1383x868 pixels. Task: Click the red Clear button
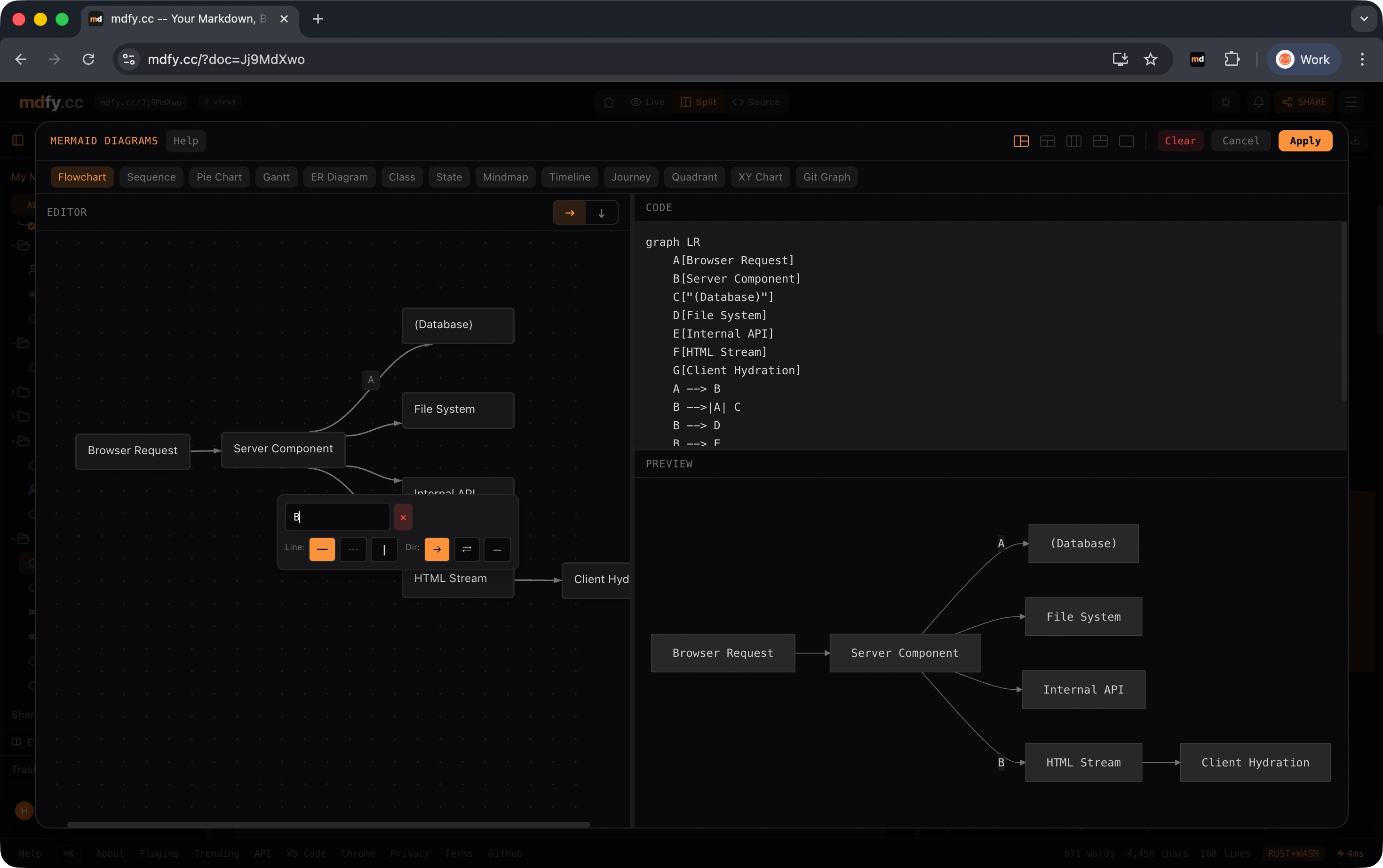pyautogui.click(x=1180, y=141)
